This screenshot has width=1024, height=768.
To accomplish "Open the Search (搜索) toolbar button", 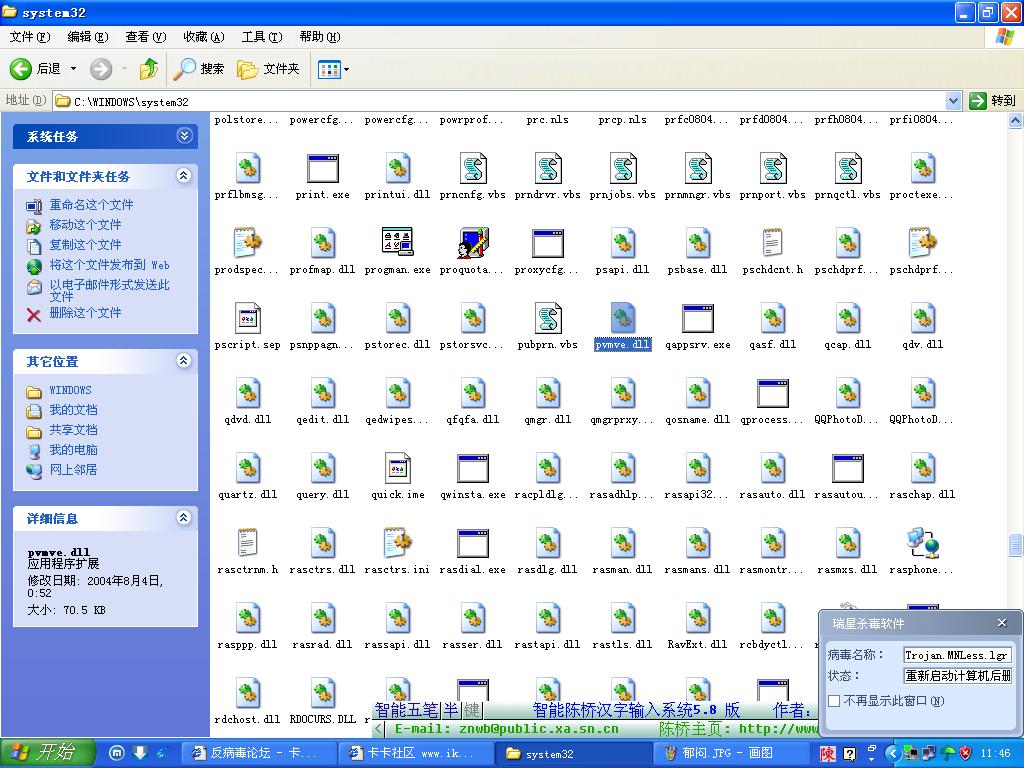I will (200, 69).
